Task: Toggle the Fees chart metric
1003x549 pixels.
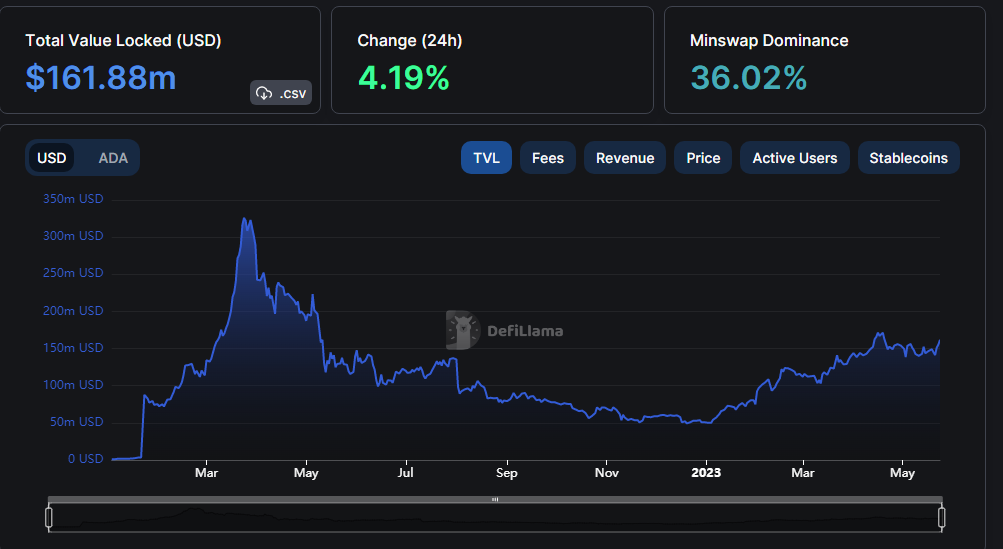Action: pos(548,158)
